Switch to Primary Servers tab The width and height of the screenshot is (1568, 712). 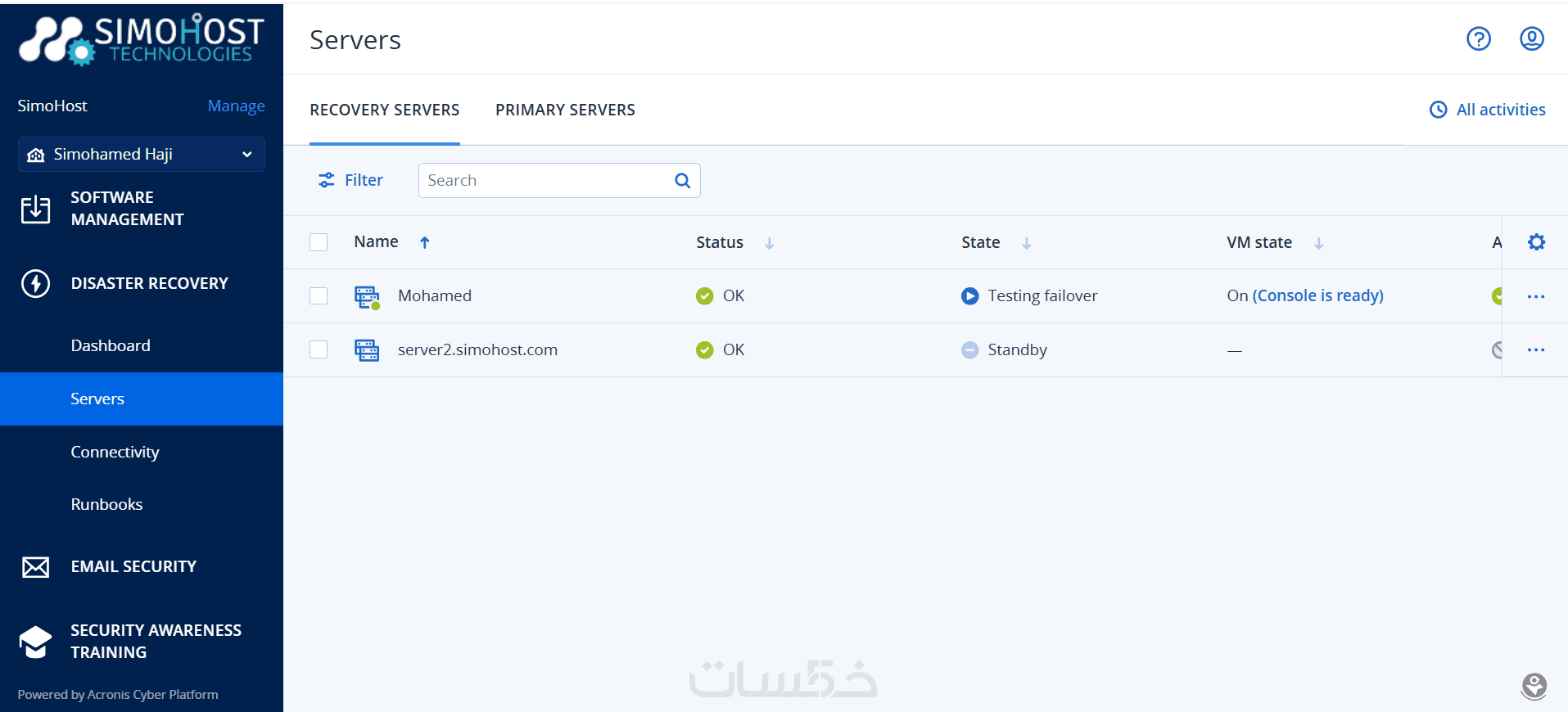[x=565, y=110]
